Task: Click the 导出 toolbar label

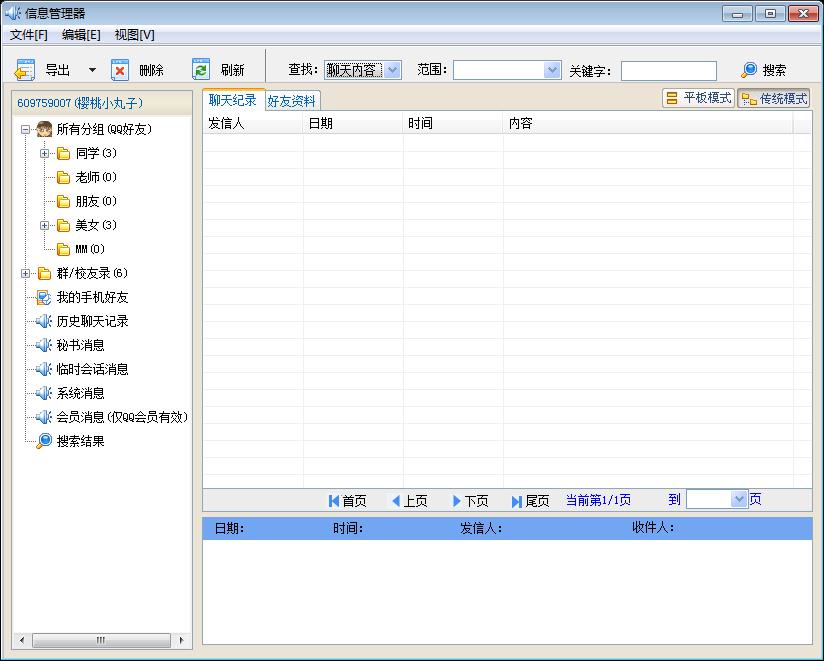Action: click(57, 70)
